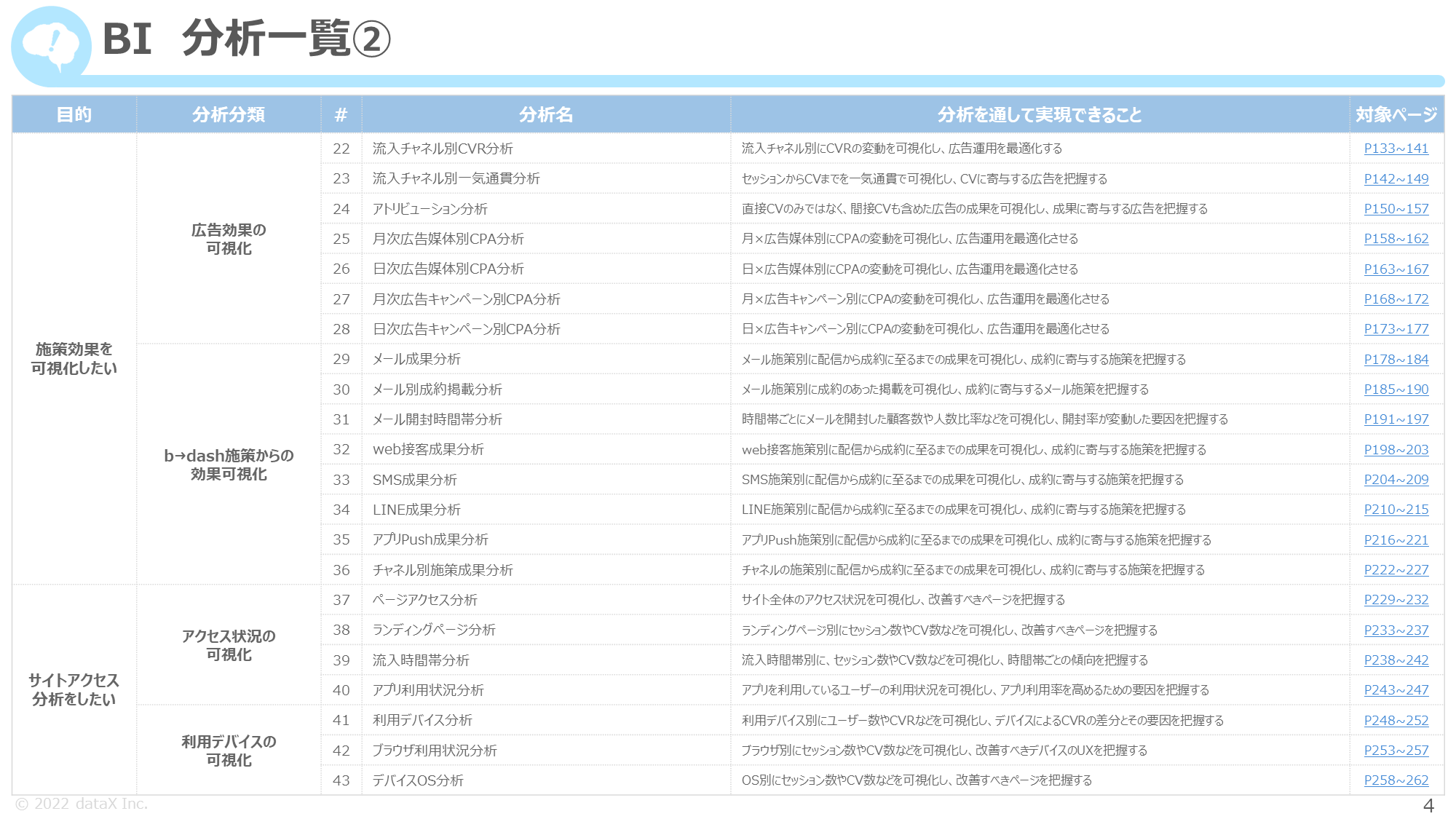Select the 分析を通して実現できること header
1456x819 pixels.
pyautogui.click(x=1040, y=114)
